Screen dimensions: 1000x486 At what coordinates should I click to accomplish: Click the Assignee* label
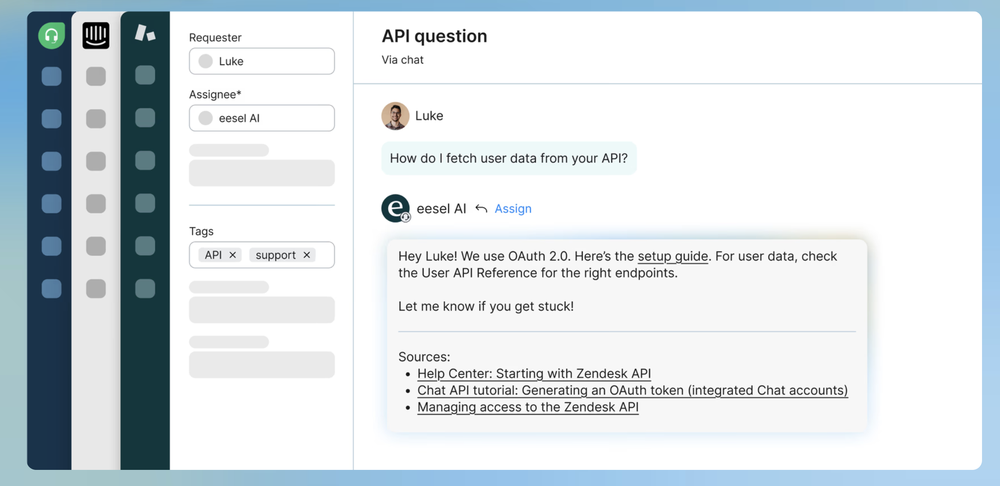(216, 94)
